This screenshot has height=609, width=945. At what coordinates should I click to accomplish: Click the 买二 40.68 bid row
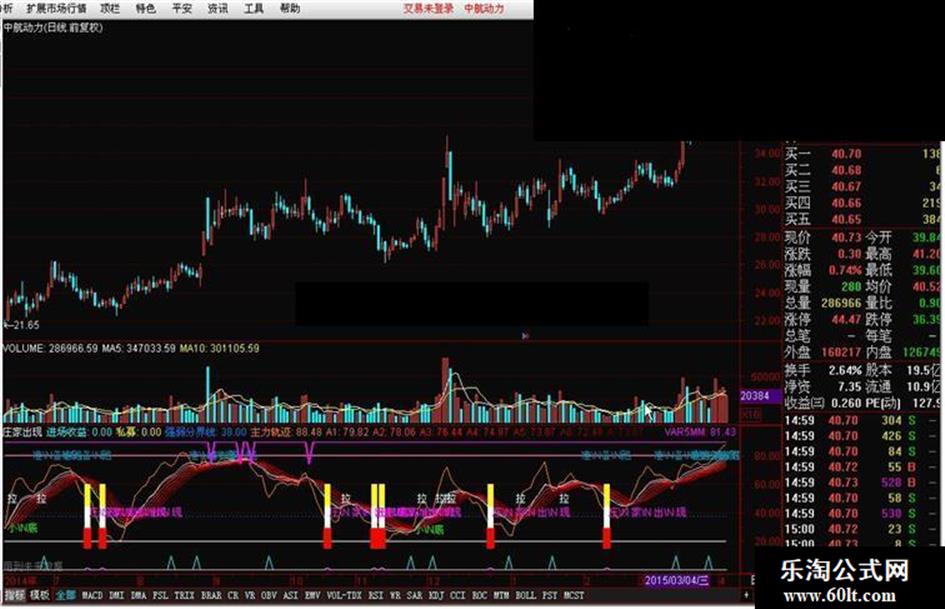[863, 171]
